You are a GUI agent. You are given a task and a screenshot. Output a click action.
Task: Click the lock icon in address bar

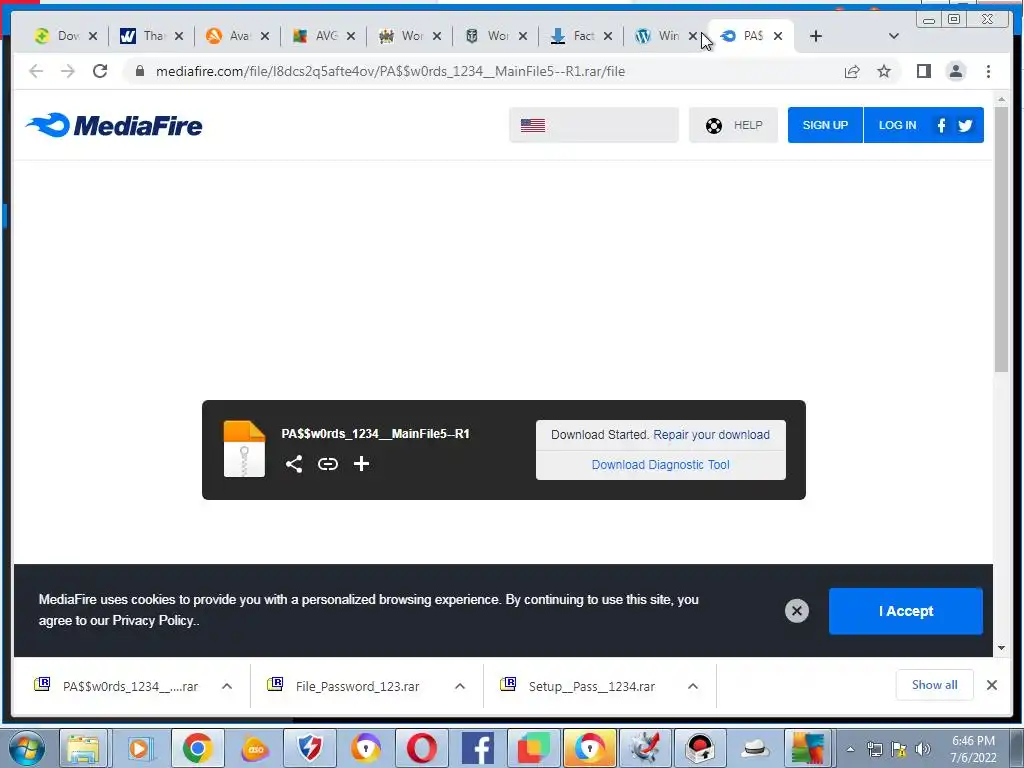point(139,71)
